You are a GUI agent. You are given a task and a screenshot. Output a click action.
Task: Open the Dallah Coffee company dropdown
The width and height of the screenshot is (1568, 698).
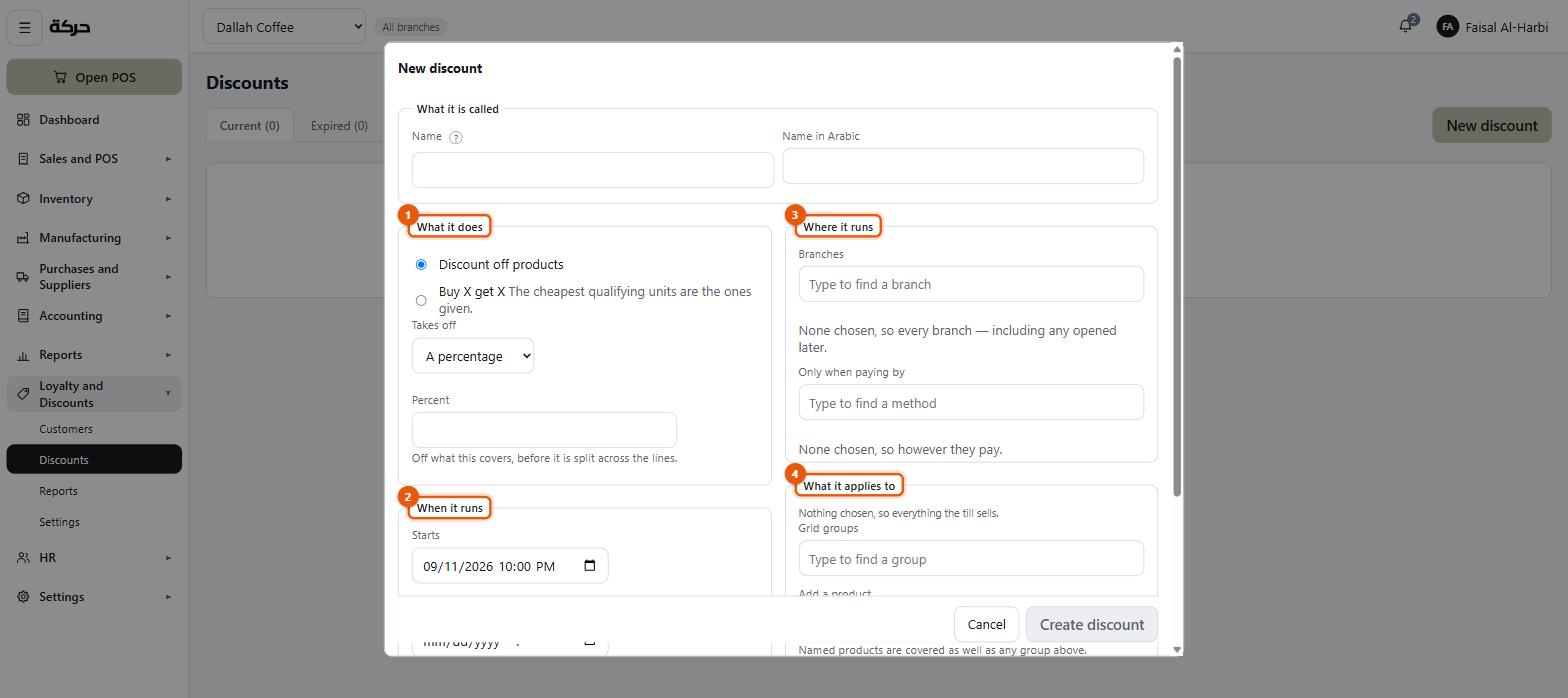(x=284, y=27)
